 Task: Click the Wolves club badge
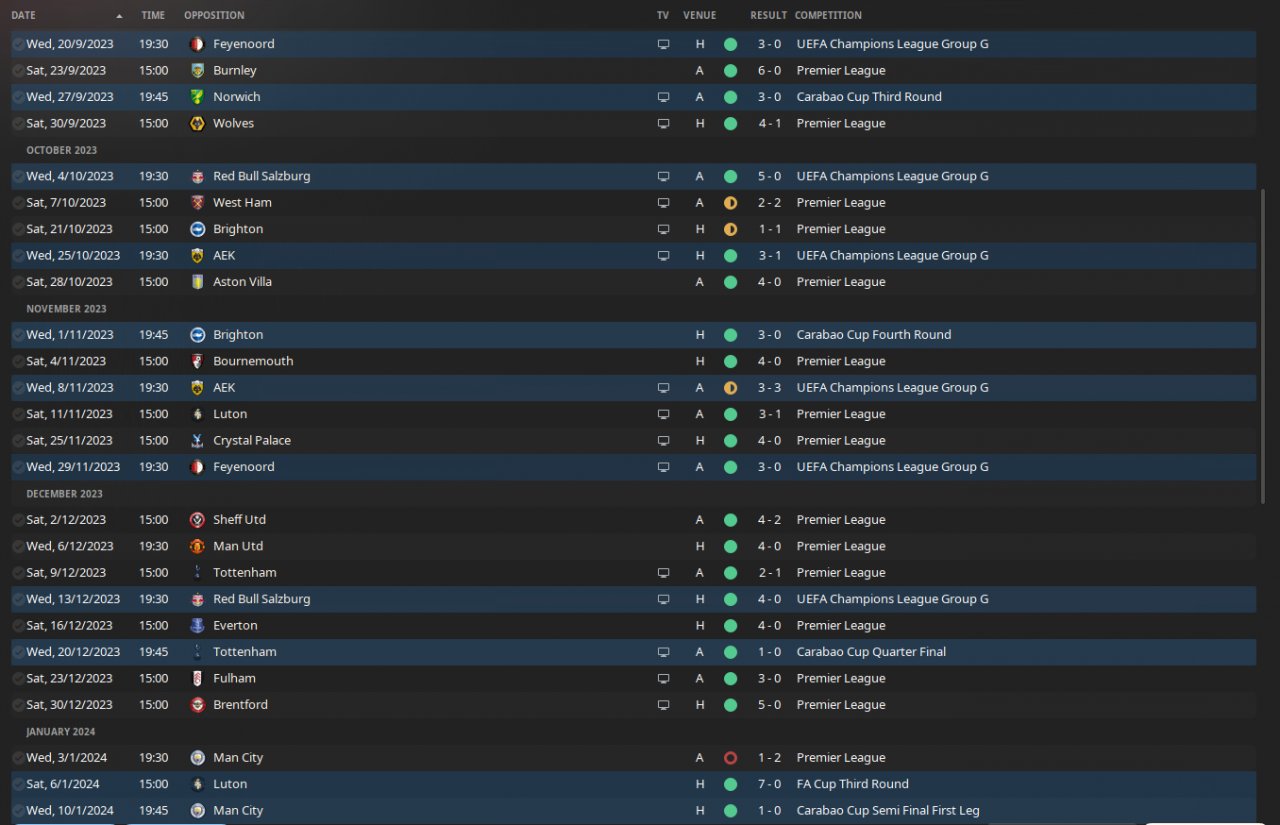[197, 124]
